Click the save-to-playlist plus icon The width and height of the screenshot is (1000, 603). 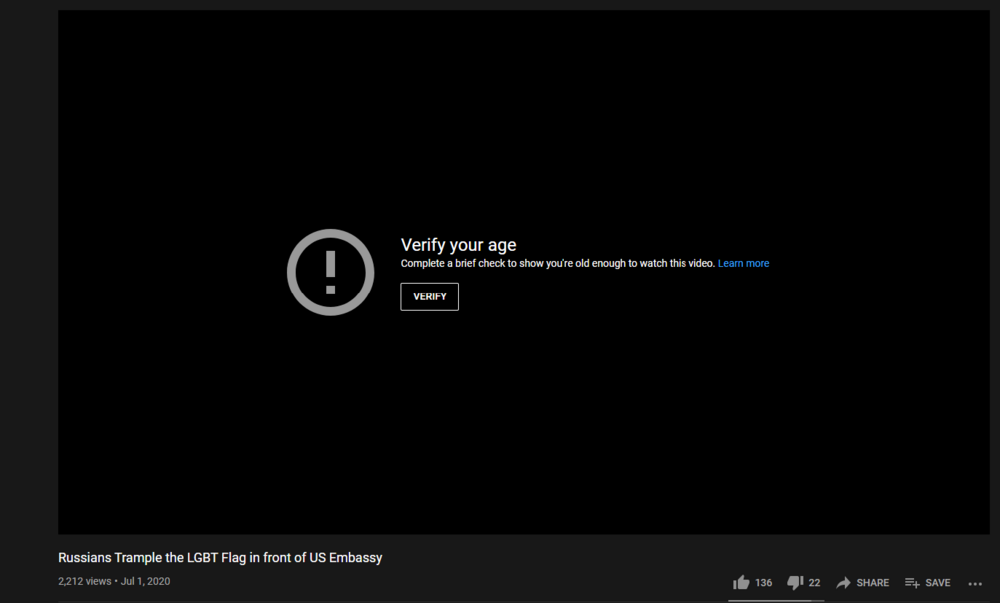tap(912, 583)
